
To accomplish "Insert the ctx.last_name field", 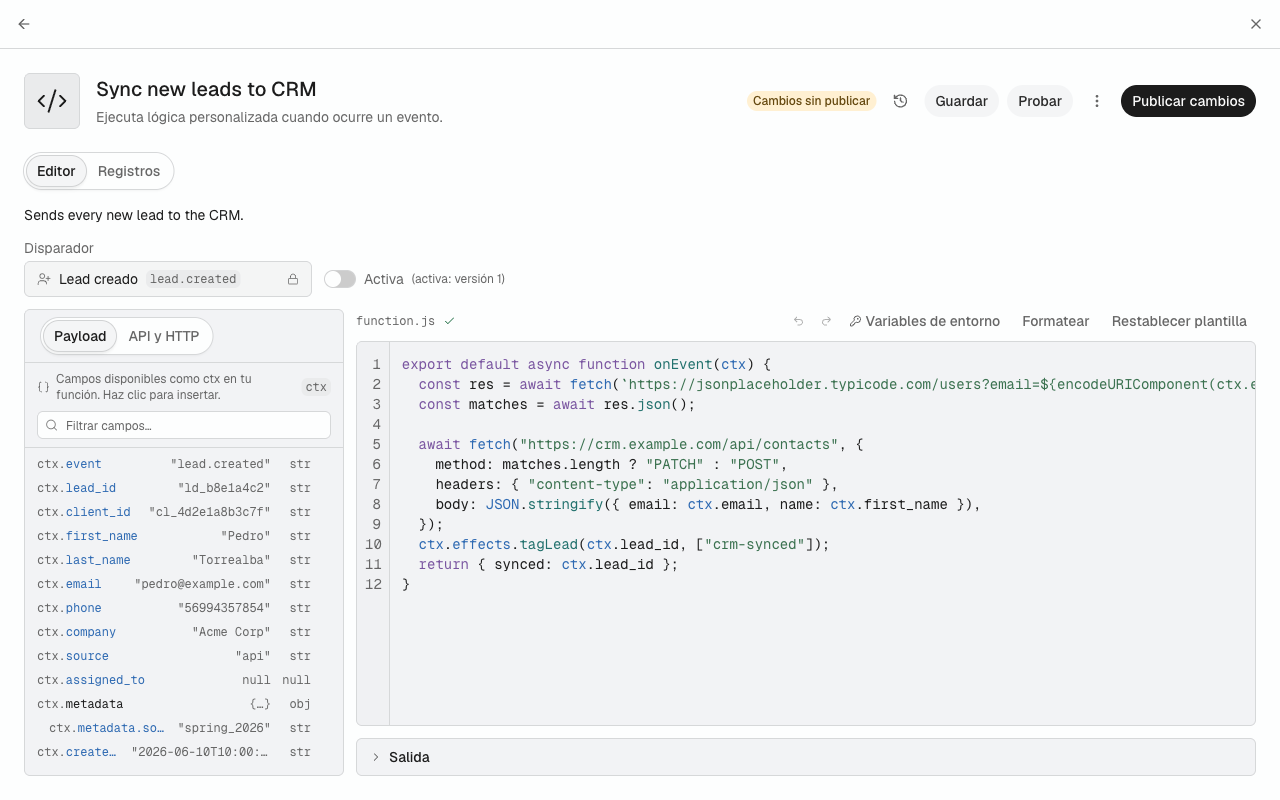I will click(x=184, y=560).
